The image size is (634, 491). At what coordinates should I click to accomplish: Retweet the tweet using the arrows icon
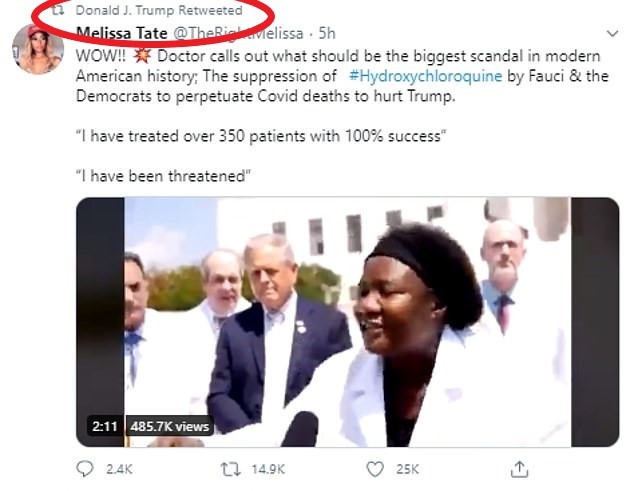(x=230, y=468)
